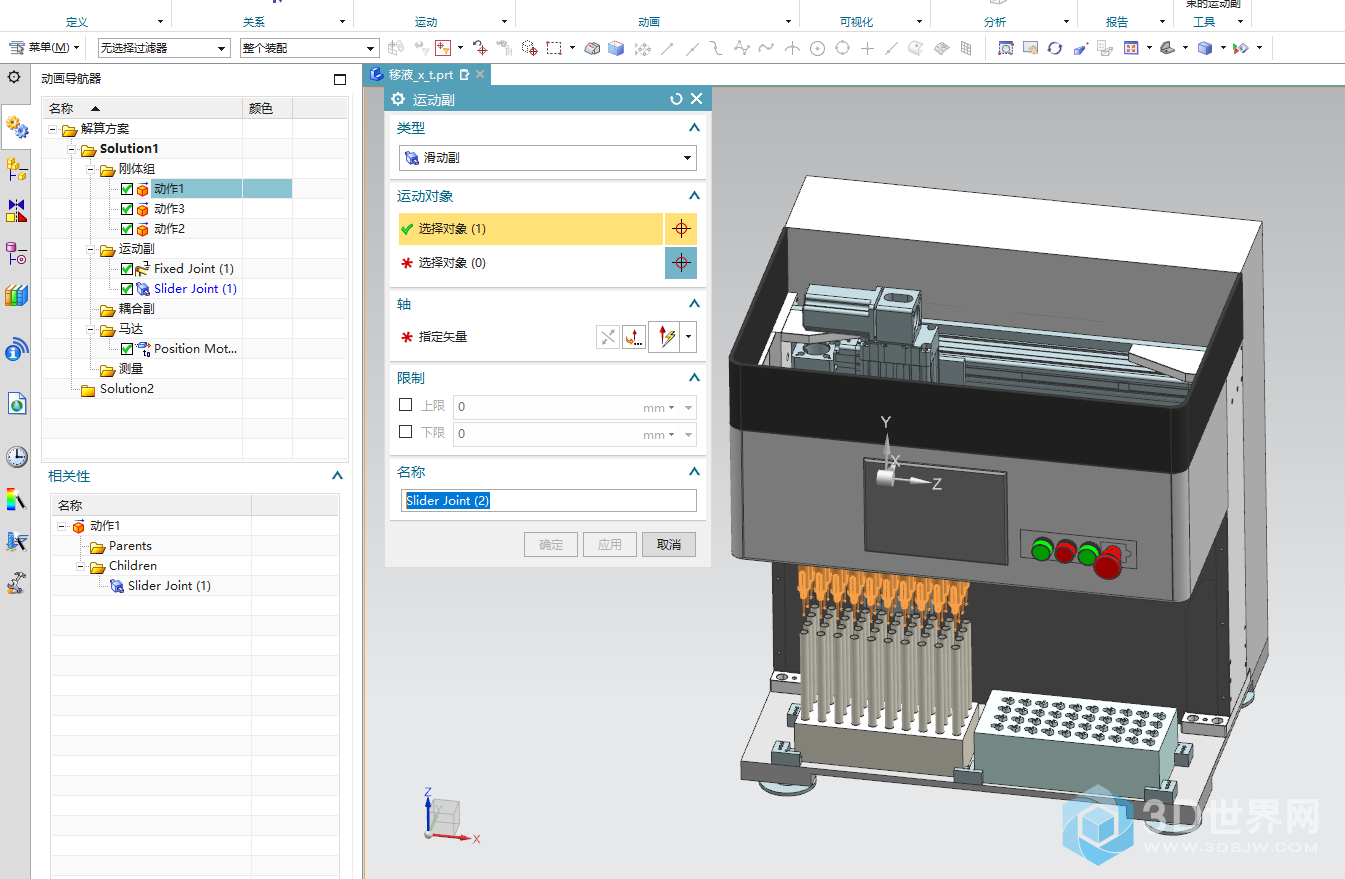Screen dimensions: 1345x879
Task: Enable the 上限 upper limit checkbox
Action: [405, 405]
